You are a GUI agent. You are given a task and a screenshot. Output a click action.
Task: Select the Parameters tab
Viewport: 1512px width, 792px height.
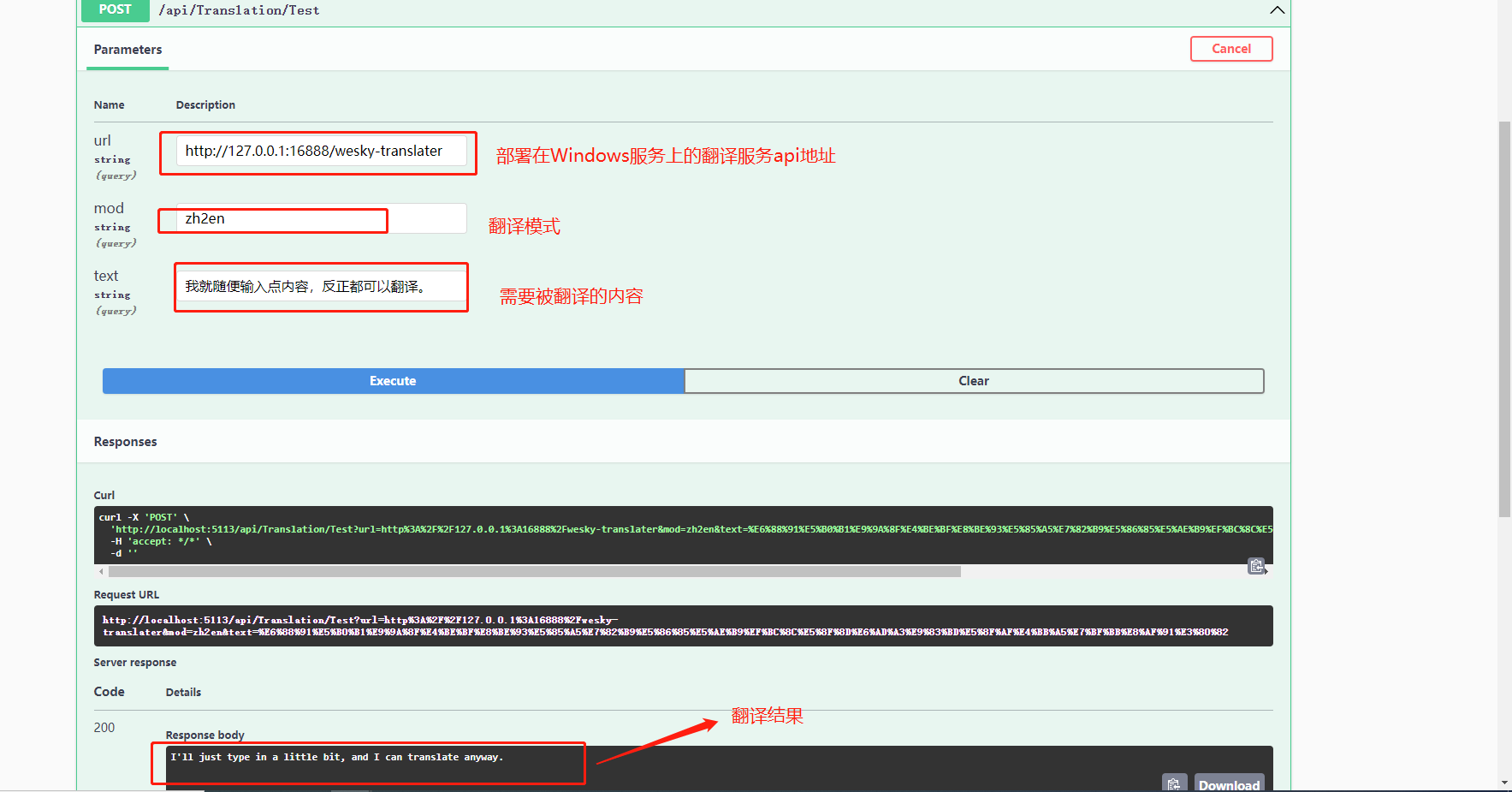click(127, 50)
